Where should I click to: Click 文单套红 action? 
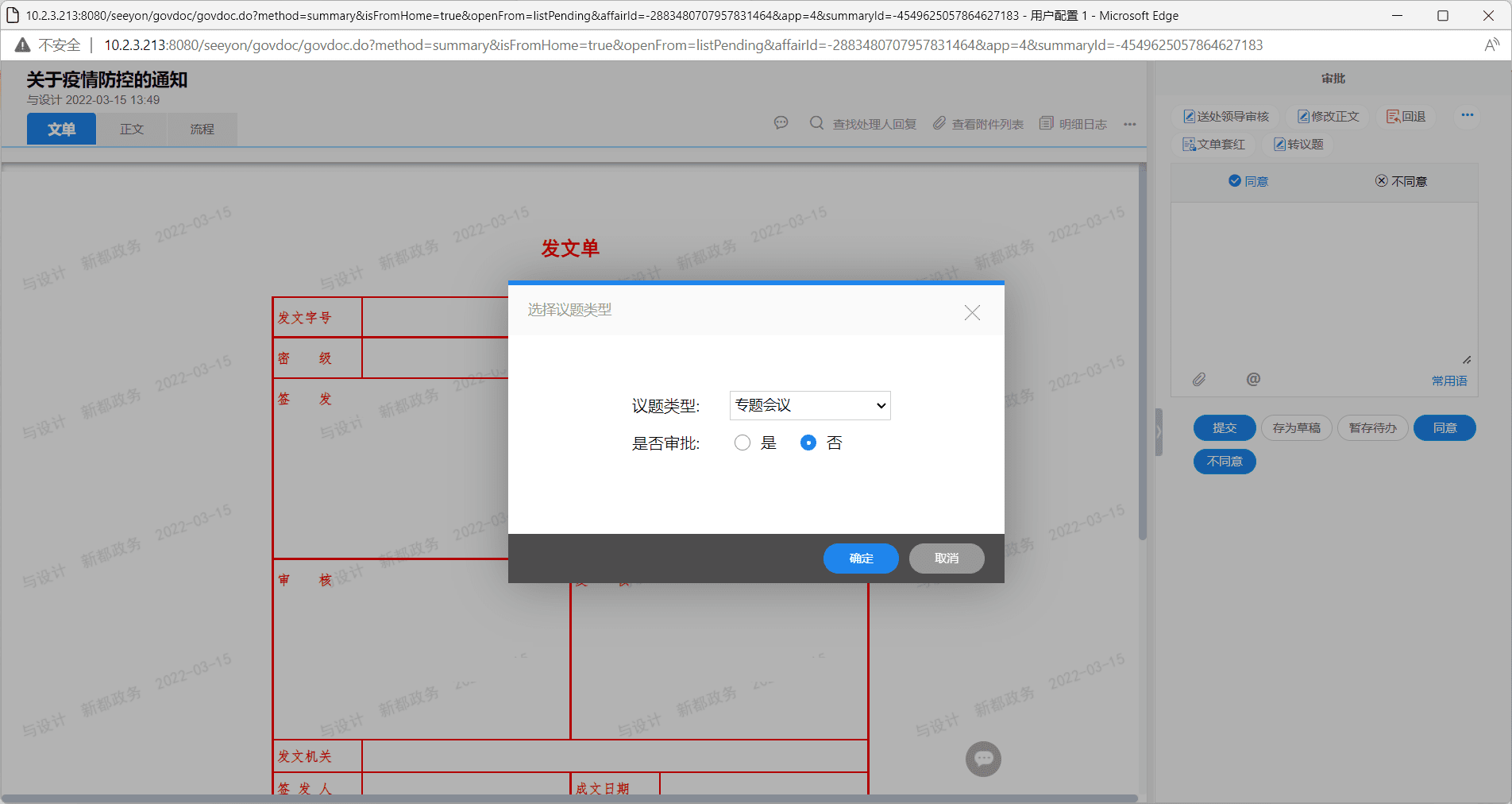click(x=1214, y=145)
